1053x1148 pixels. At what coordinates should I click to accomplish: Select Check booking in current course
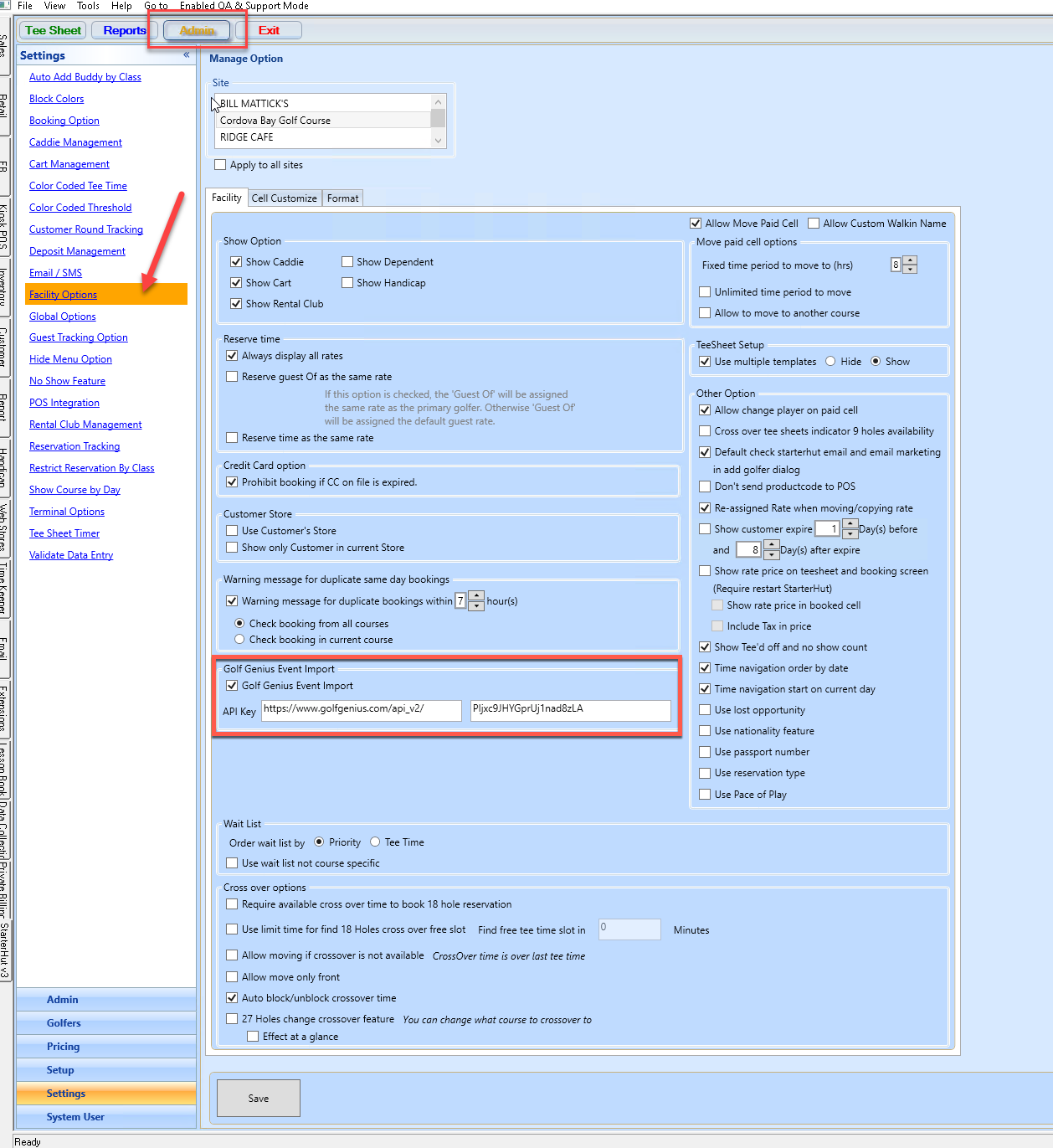tap(239, 640)
